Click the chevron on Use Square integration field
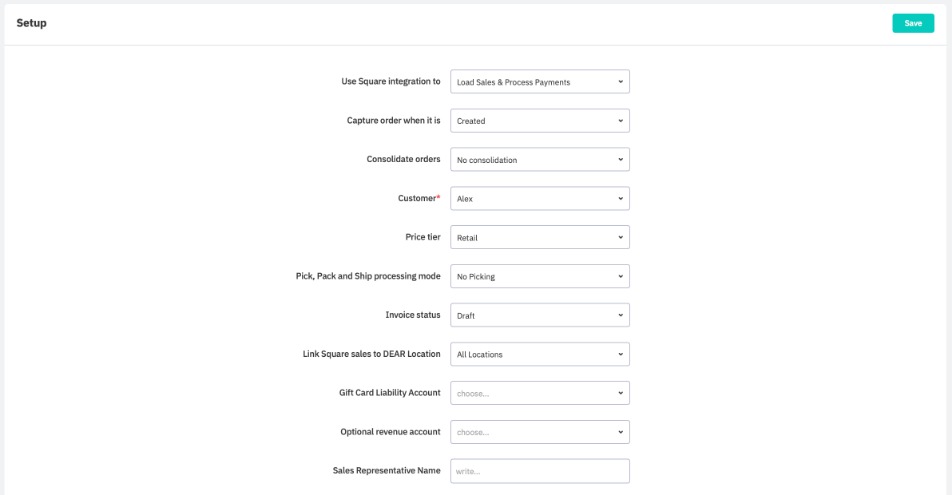 [x=620, y=82]
